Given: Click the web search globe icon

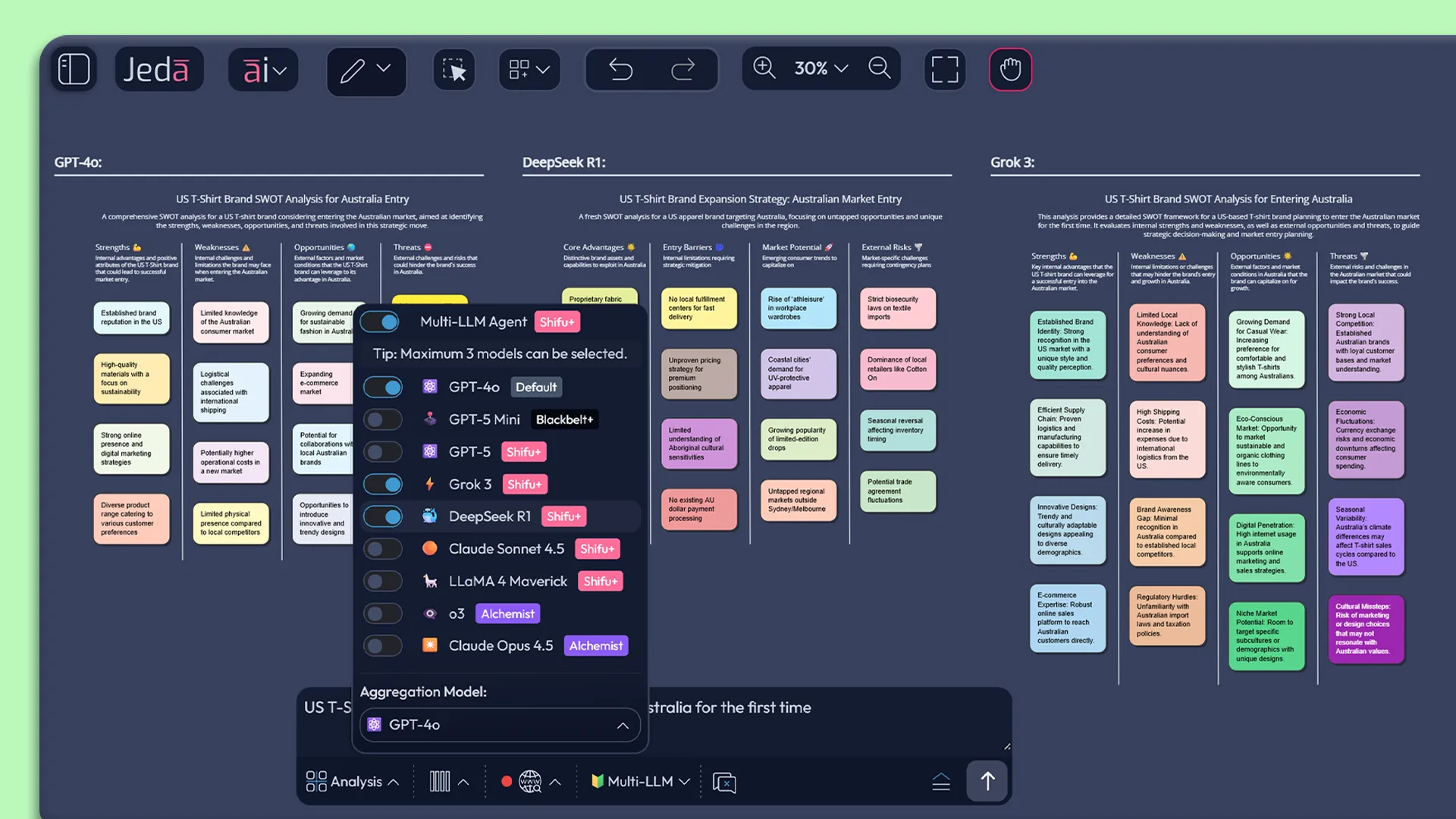Looking at the screenshot, I should [531, 781].
